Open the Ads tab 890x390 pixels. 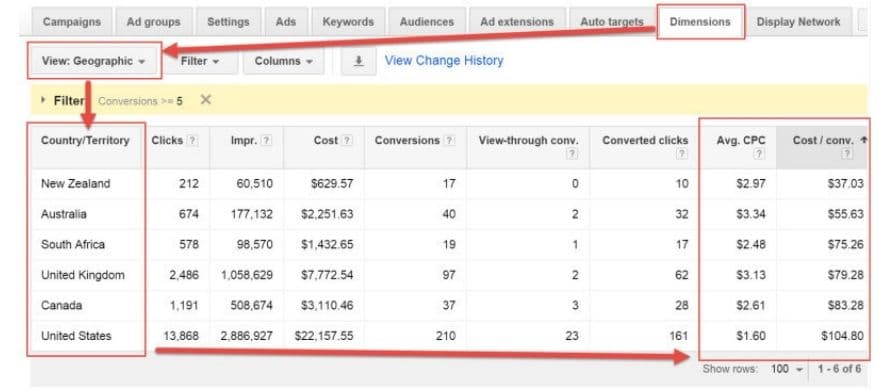point(286,22)
